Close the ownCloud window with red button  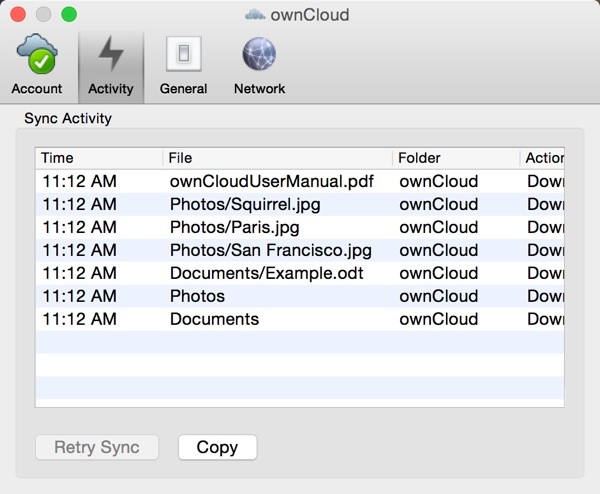point(18,15)
